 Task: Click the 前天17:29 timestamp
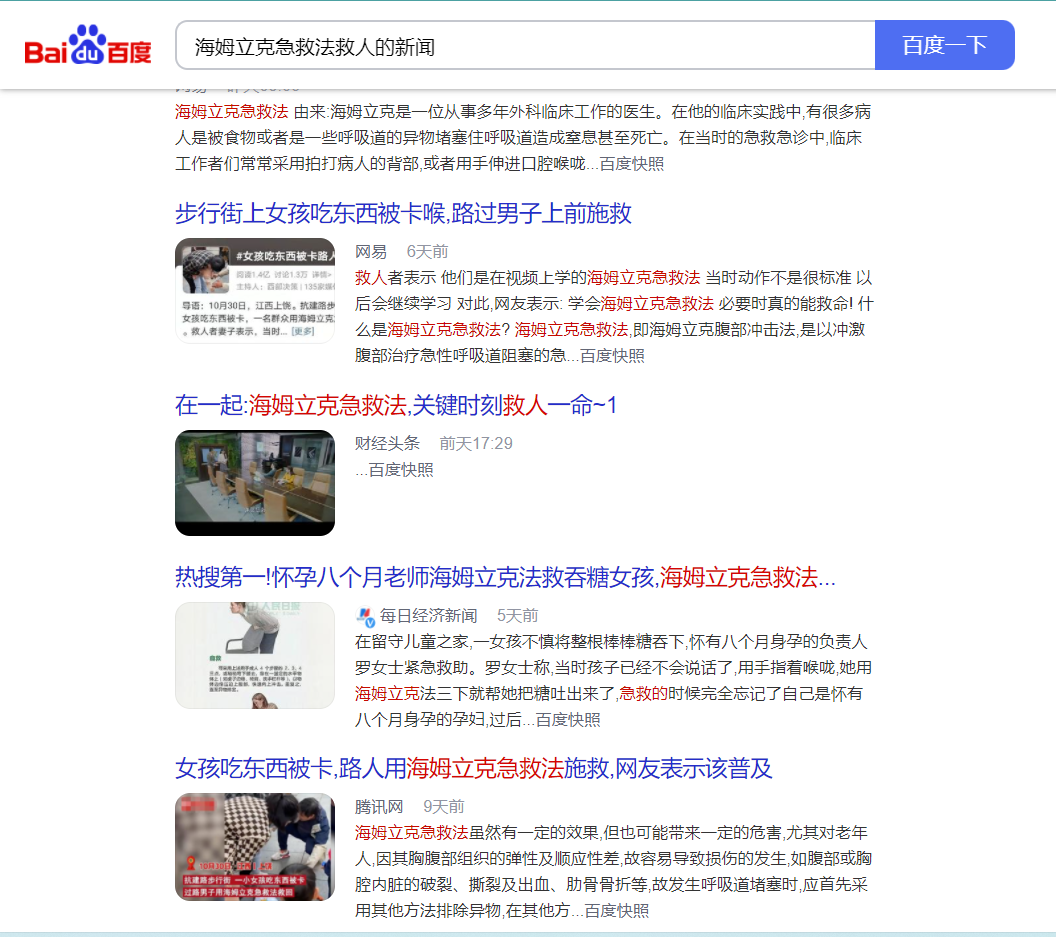pos(475,443)
